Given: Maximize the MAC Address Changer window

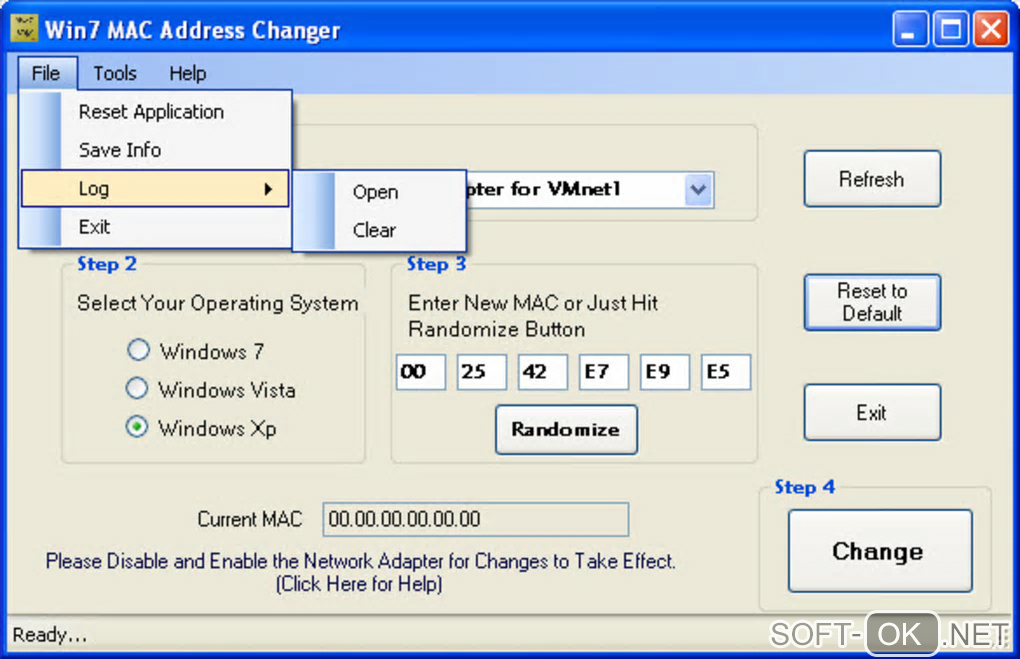Looking at the screenshot, I should coord(950,29).
